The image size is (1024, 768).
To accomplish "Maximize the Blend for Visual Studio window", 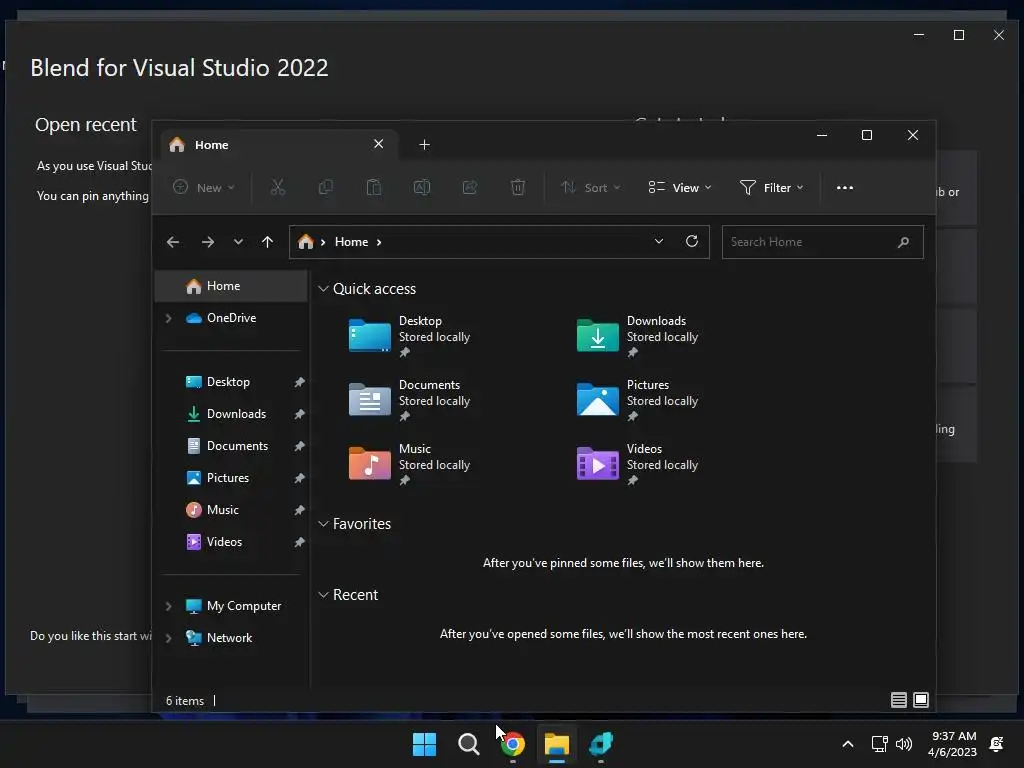I will coord(959,35).
